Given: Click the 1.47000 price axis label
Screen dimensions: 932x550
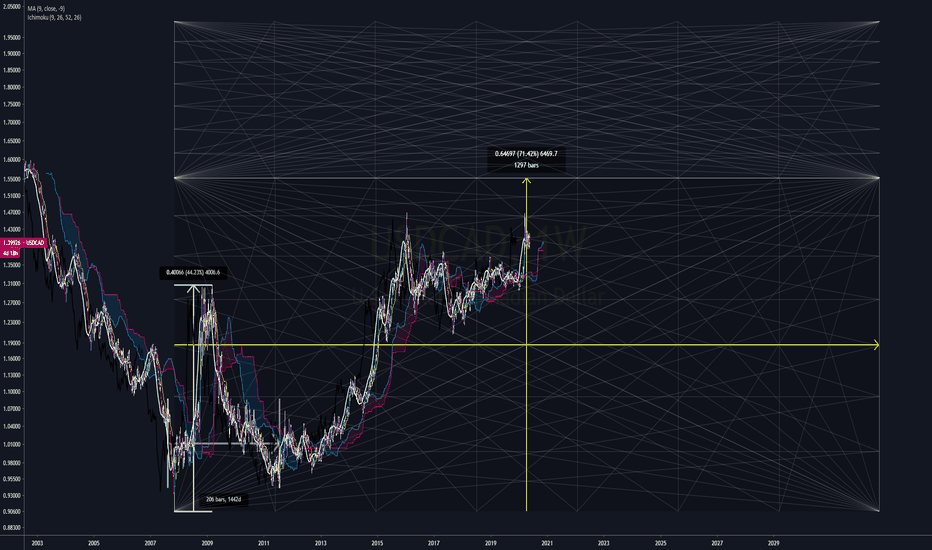Looking at the screenshot, I should [x=12, y=212].
